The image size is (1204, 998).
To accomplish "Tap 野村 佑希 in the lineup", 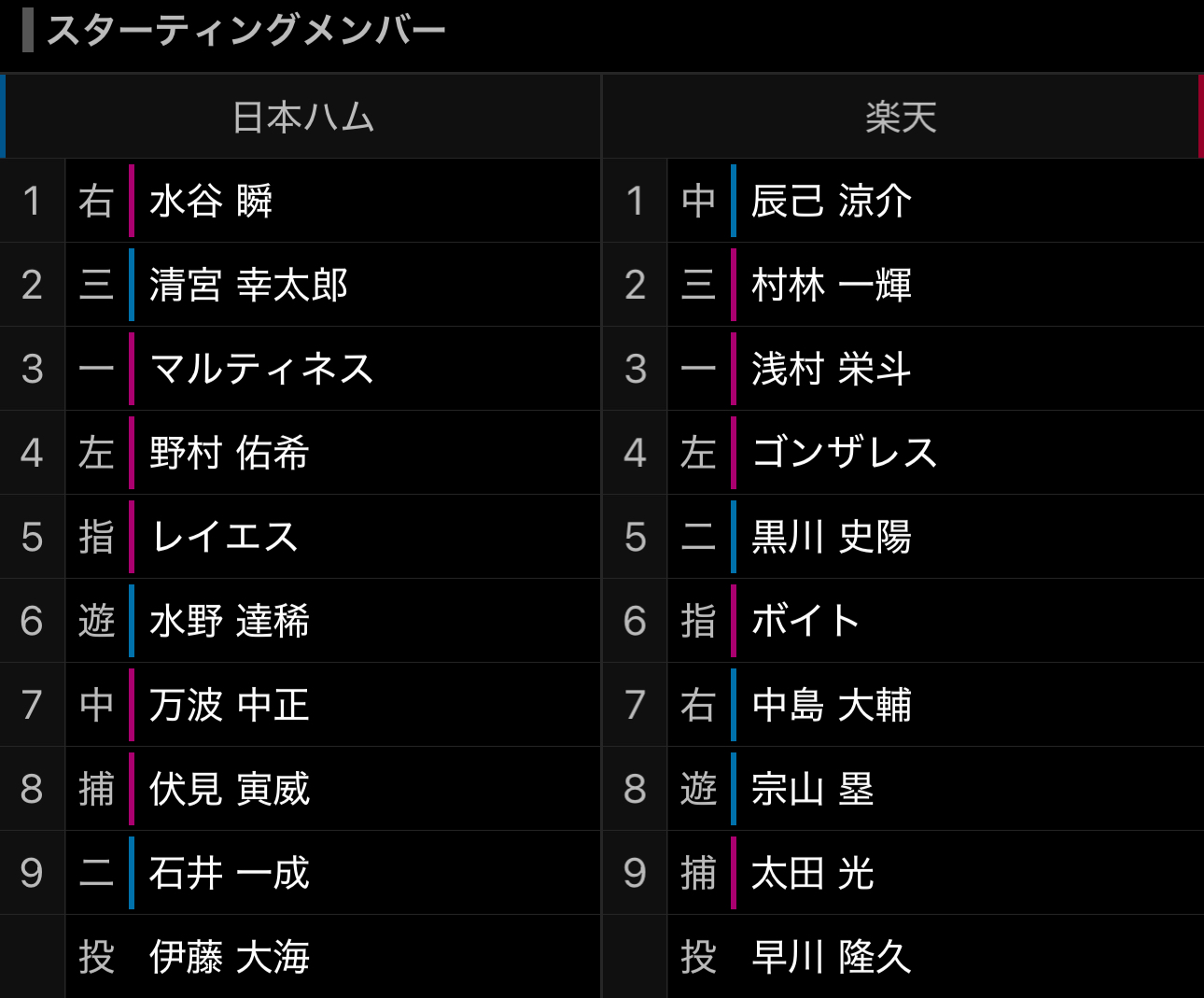I will (x=230, y=453).
